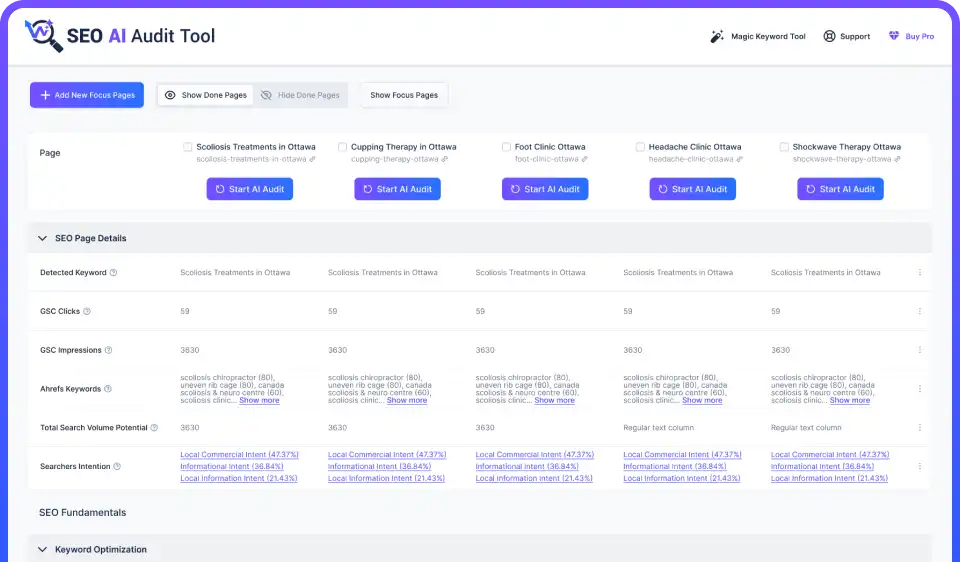Click the help icon next to GSC Impressions
Screen dimensions: 960x562
point(108,350)
